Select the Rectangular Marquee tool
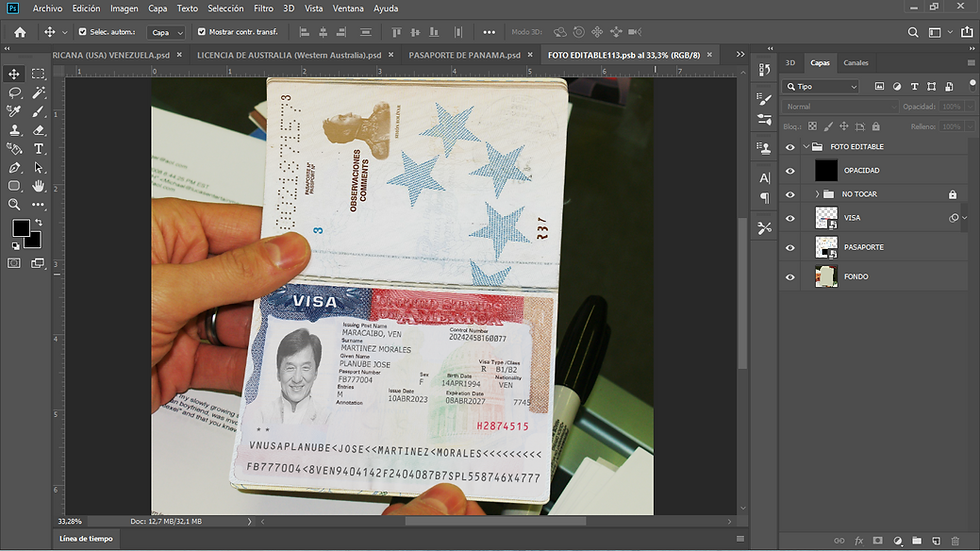Viewport: 980px width, 551px height. 38,74
